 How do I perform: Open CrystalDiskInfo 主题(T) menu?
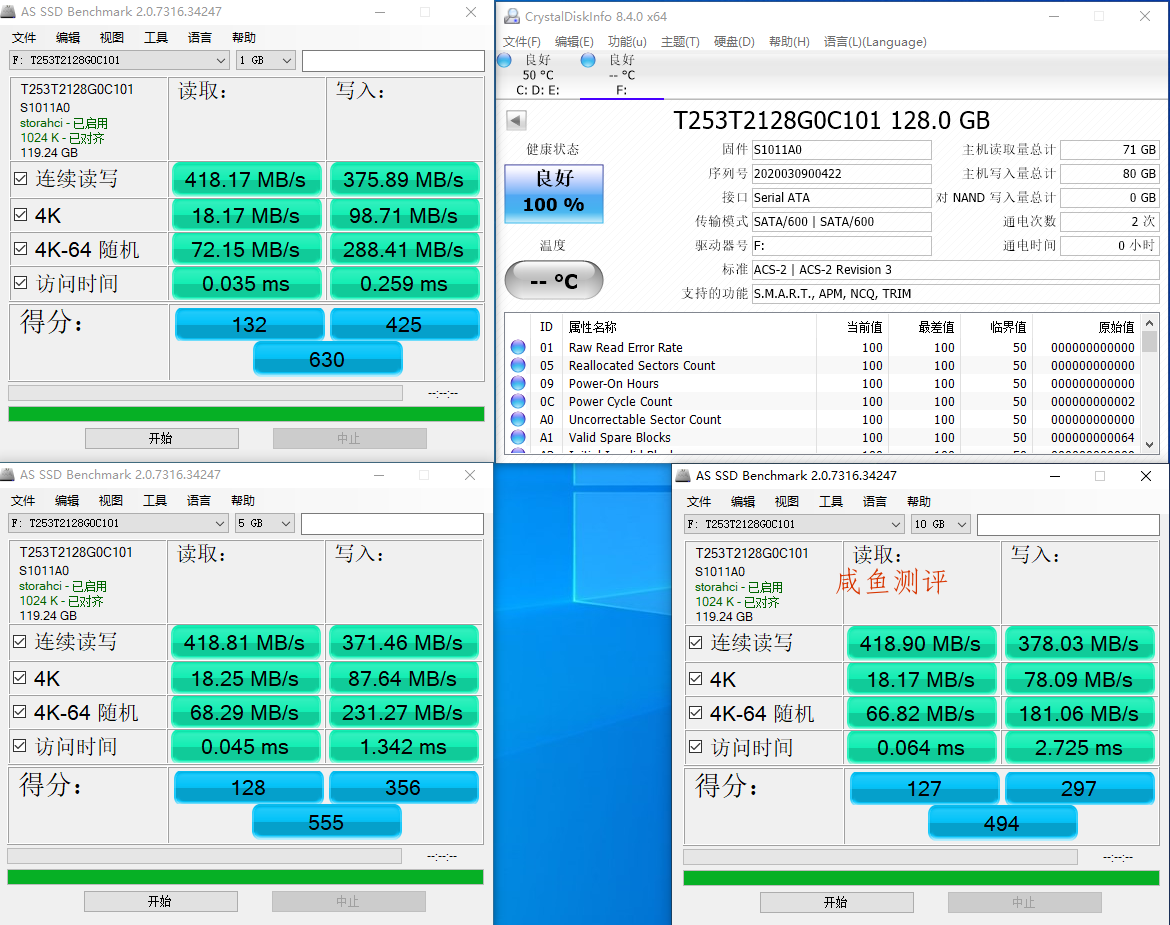[x=680, y=42]
